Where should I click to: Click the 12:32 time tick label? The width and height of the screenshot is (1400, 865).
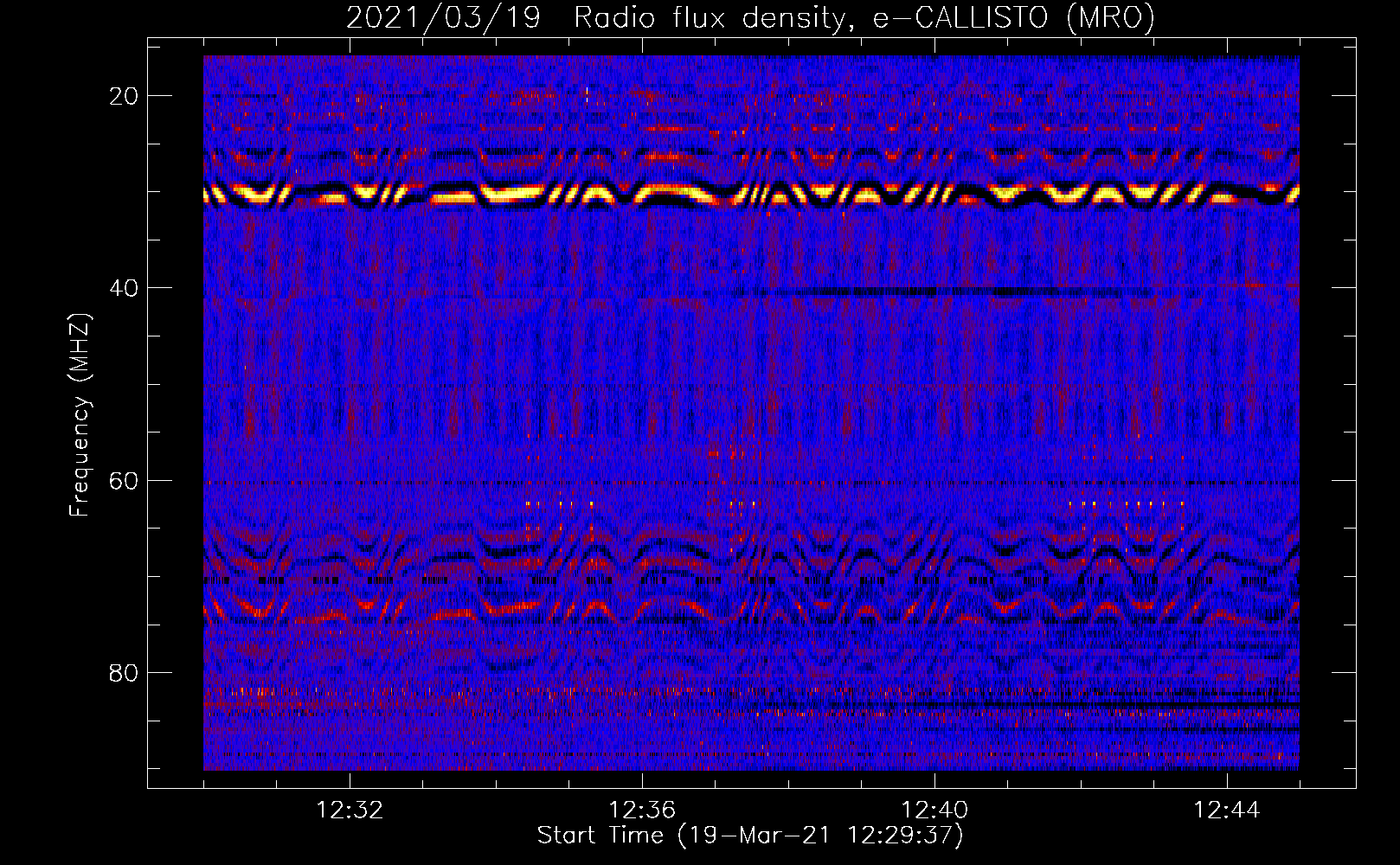coord(350,811)
